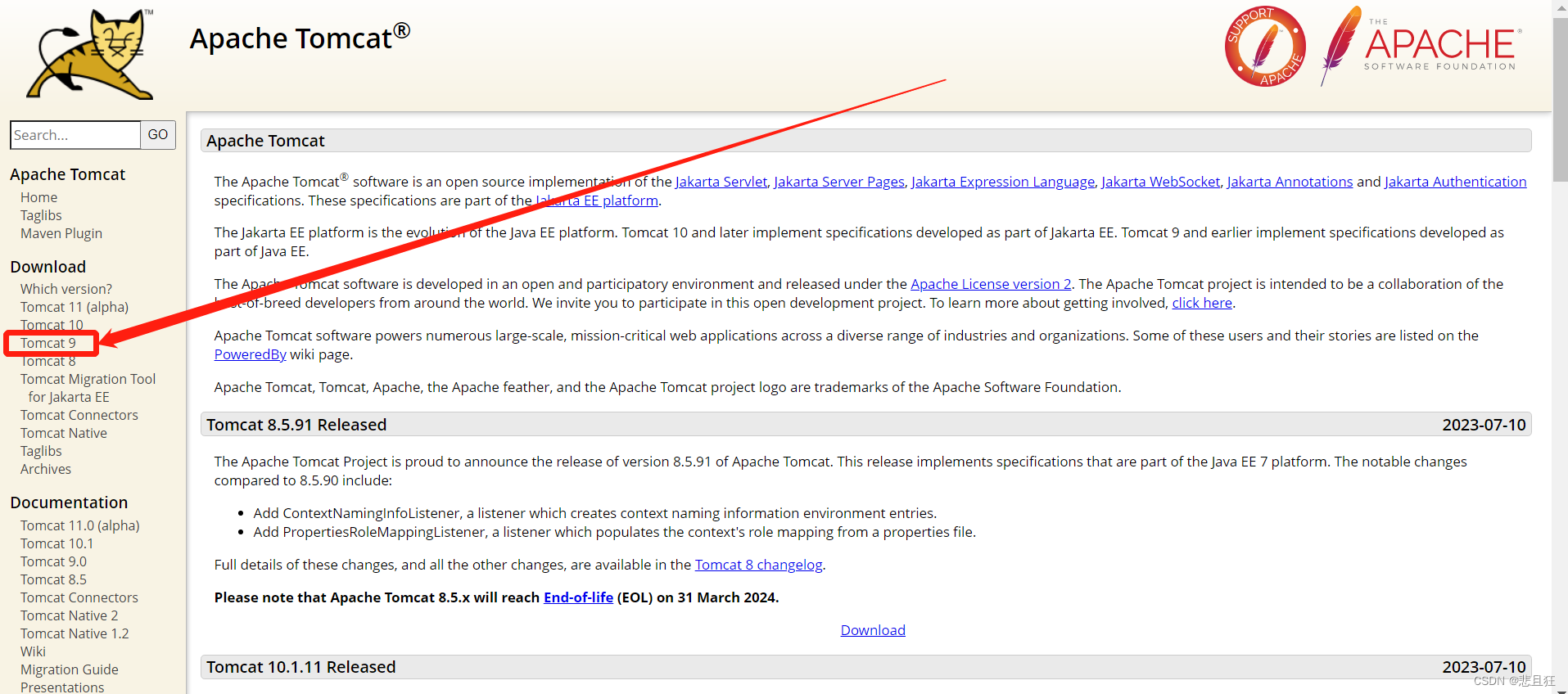The width and height of the screenshot is (1568, 694).
Task: Open Tomcat Migration Tool for Jakarta EE
Action: click(x=88, y=388)
